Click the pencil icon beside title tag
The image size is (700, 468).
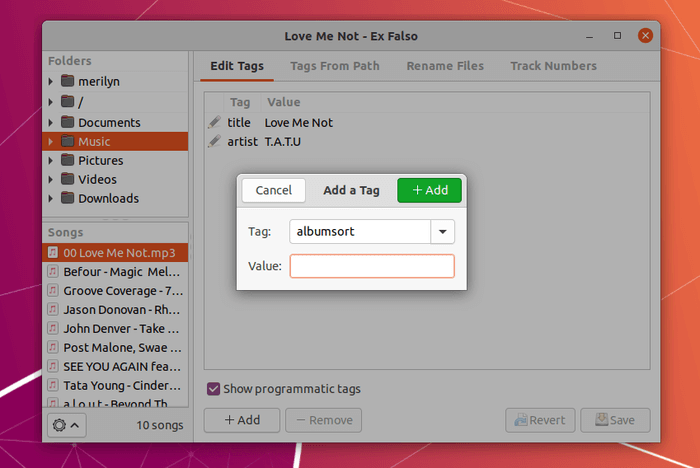click(x=215, y=122)
